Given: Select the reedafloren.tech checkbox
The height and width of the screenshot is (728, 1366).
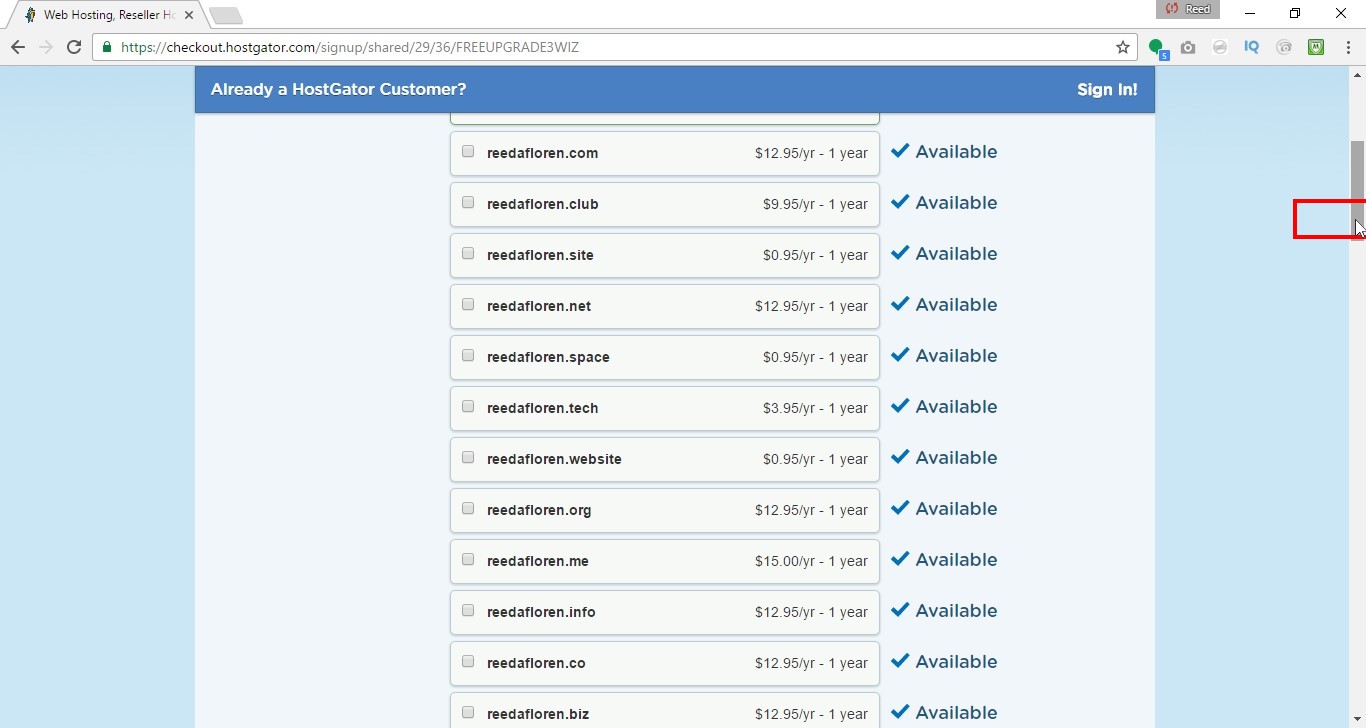Looking at the screenshot, I should coord(468,407).
